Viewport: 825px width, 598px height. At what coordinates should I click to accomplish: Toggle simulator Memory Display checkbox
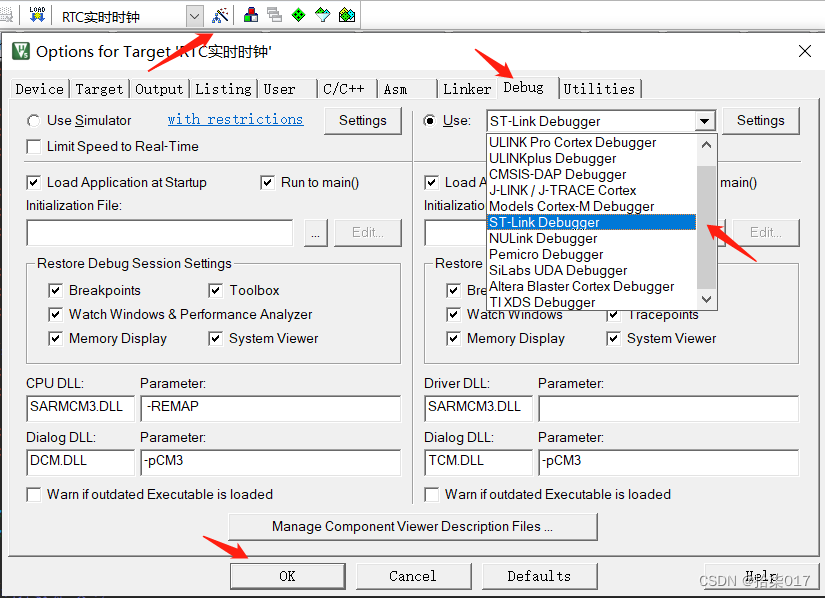click(x=55, y=338)
